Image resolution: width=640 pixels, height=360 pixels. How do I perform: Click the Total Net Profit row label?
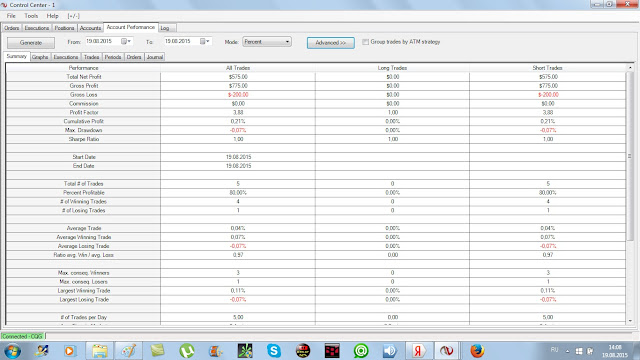pos(84,77)
